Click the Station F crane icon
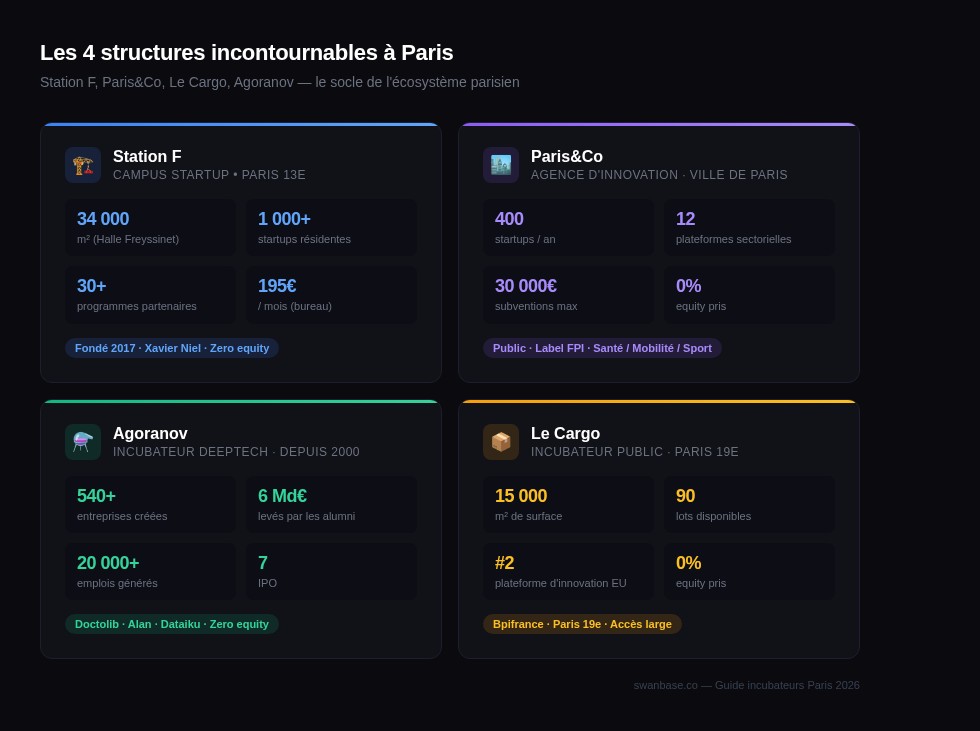980x731 pixels. 83,165
